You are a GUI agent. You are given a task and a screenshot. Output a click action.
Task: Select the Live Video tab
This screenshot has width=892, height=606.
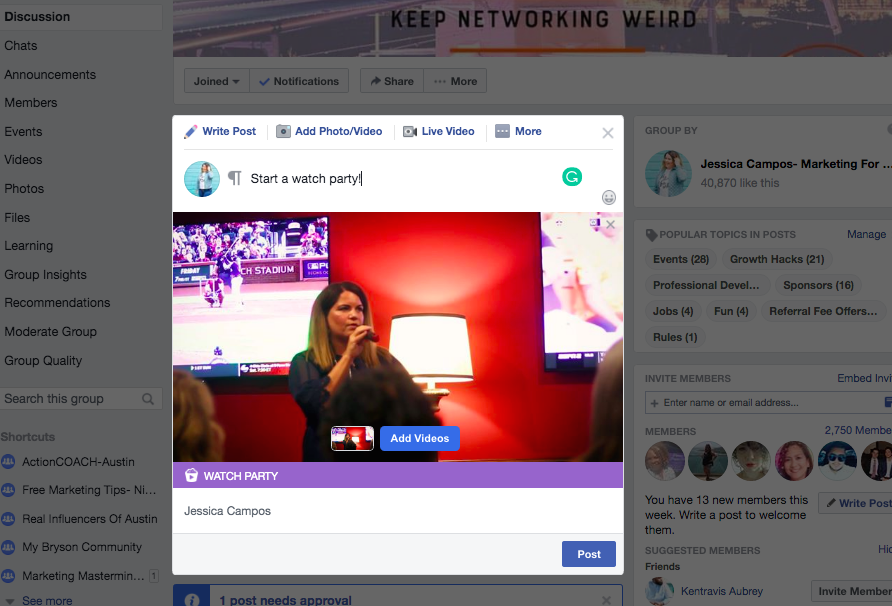(x=439, y=131)
